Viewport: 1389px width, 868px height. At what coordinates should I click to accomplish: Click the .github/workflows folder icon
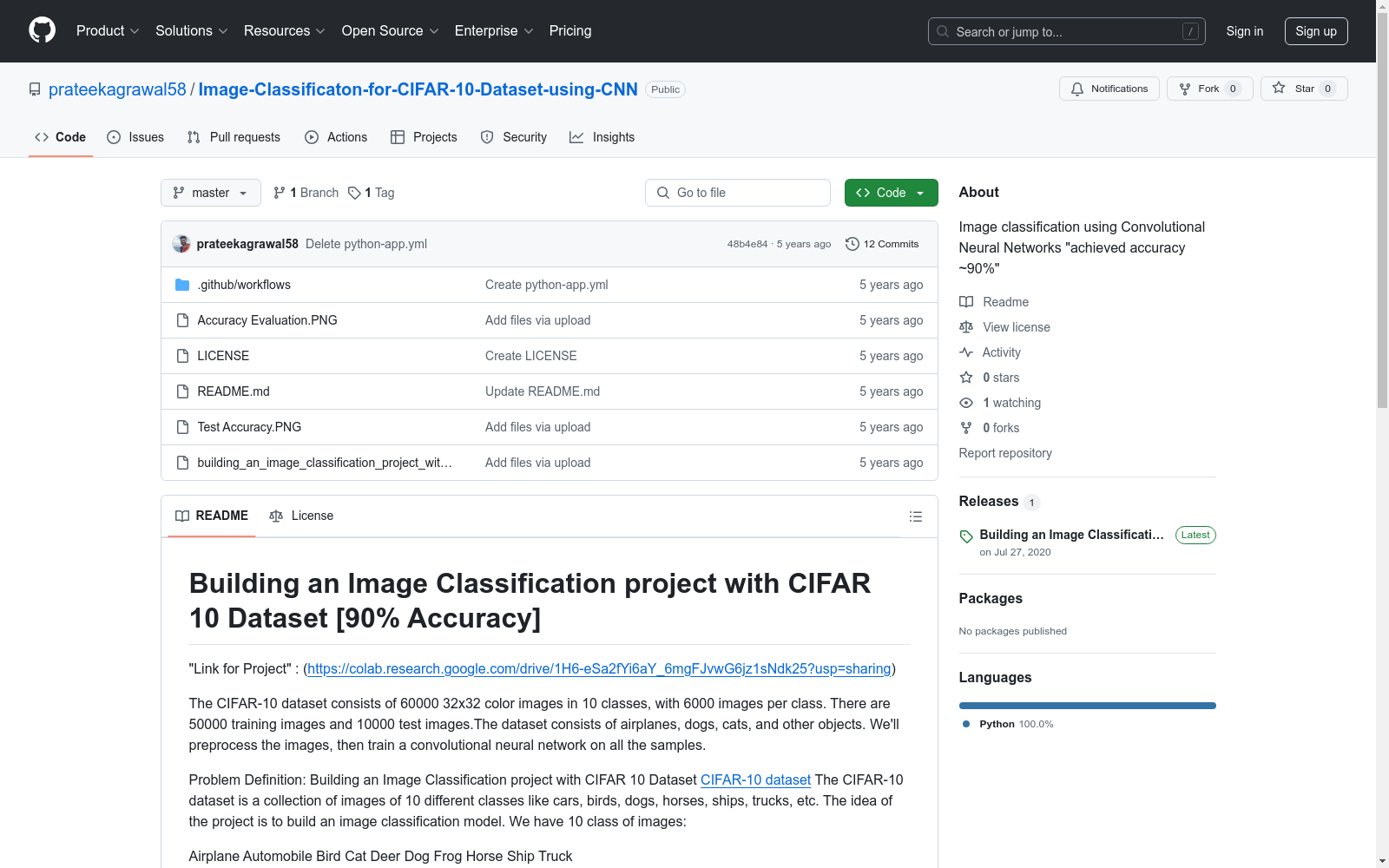[182, 285]
